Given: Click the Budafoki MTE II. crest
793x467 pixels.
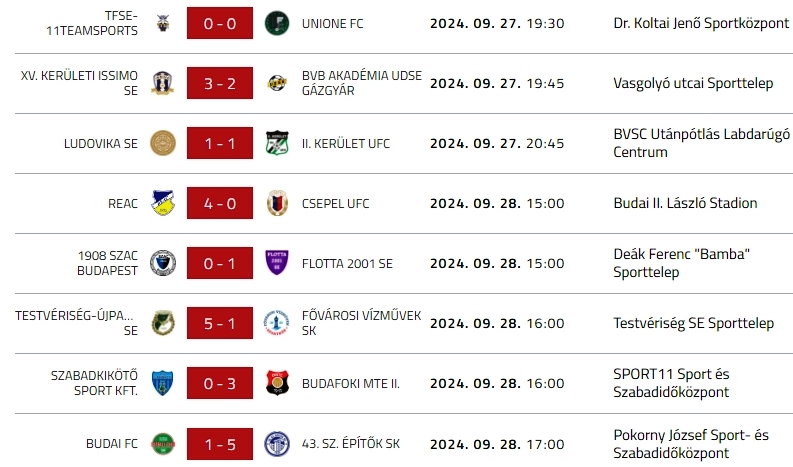Looking at the screenshot, I should pyautogui.click(x=277, y=383).
